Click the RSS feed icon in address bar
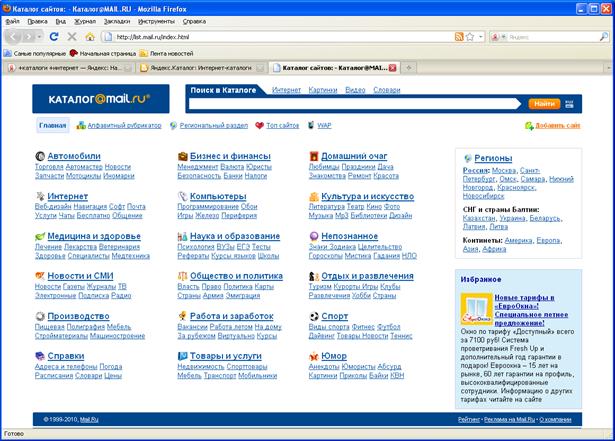Image resolution: width=615 pixels, height=441 pixels. (x=459, y=36)
